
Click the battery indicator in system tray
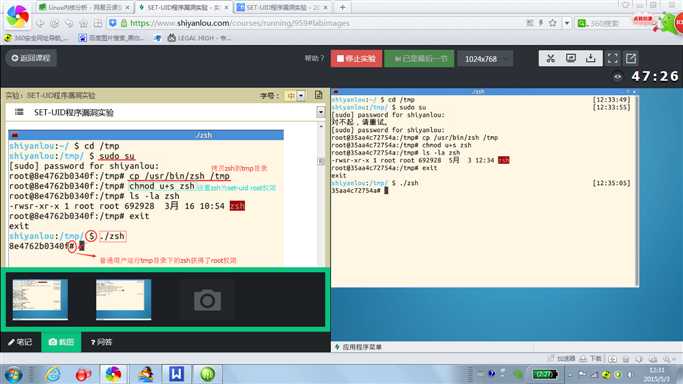click(x=544, y=374)
